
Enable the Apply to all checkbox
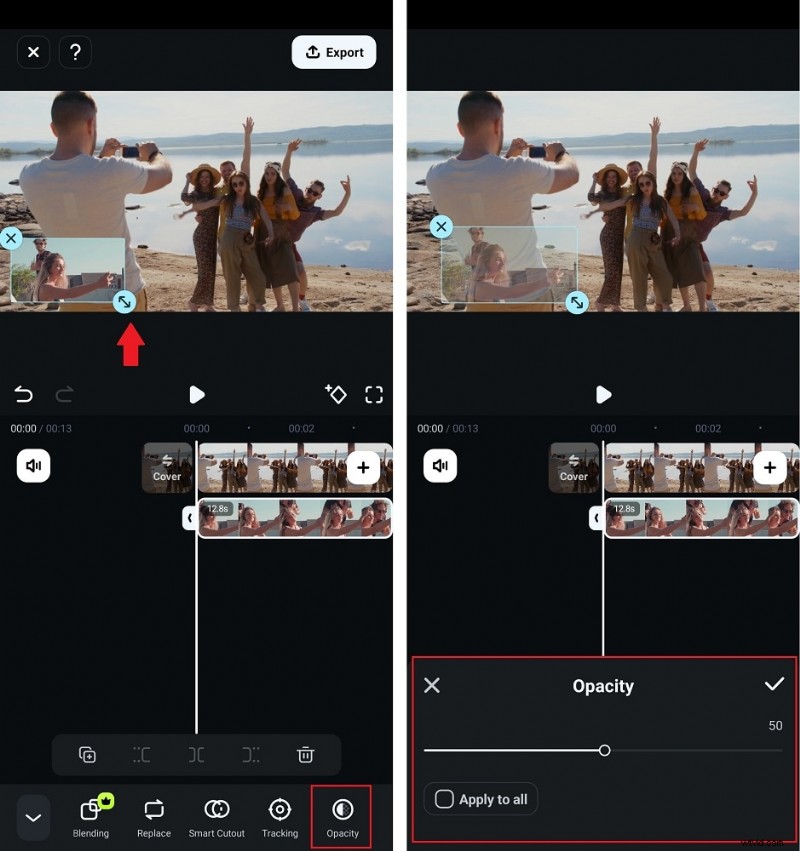[x=444, y=799]
